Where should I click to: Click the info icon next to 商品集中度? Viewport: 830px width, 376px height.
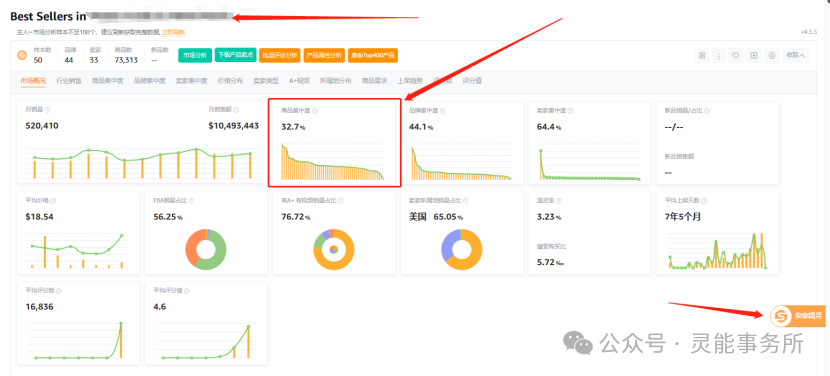point(315,111)
